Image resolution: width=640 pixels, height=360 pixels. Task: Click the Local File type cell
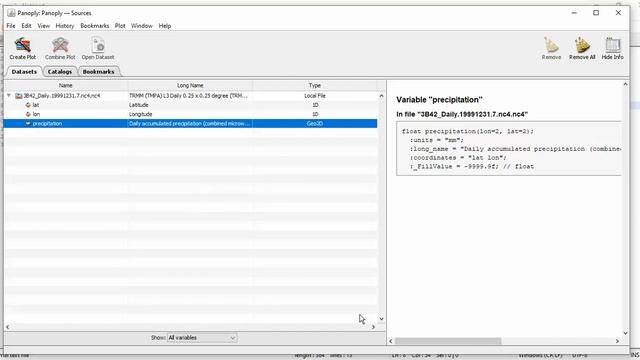pos(315,96)
